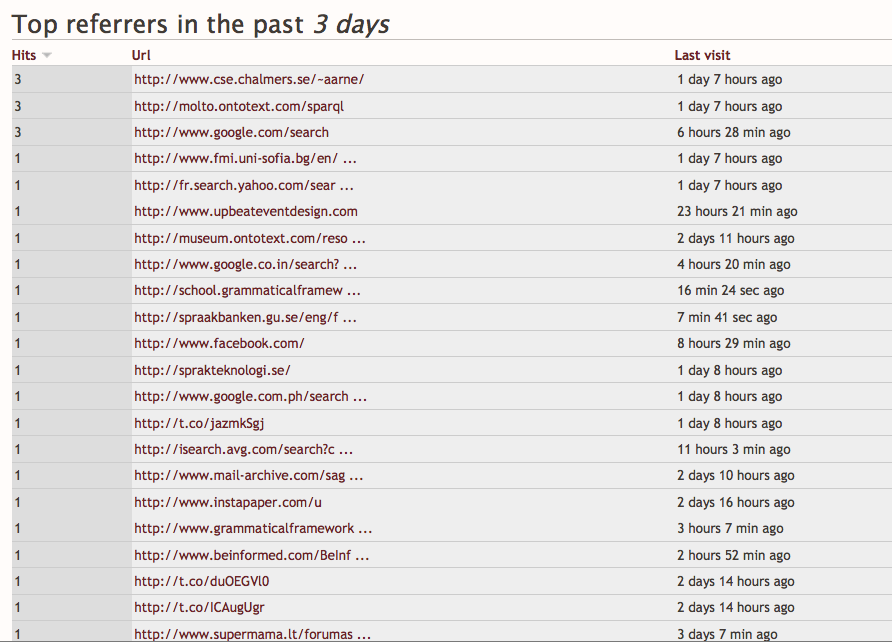The height and width of the screenshot is (642, 892).
Task: Open the molto.ontotext.com/sparql link
Action: pyautogui.click(x=239, y=106)
